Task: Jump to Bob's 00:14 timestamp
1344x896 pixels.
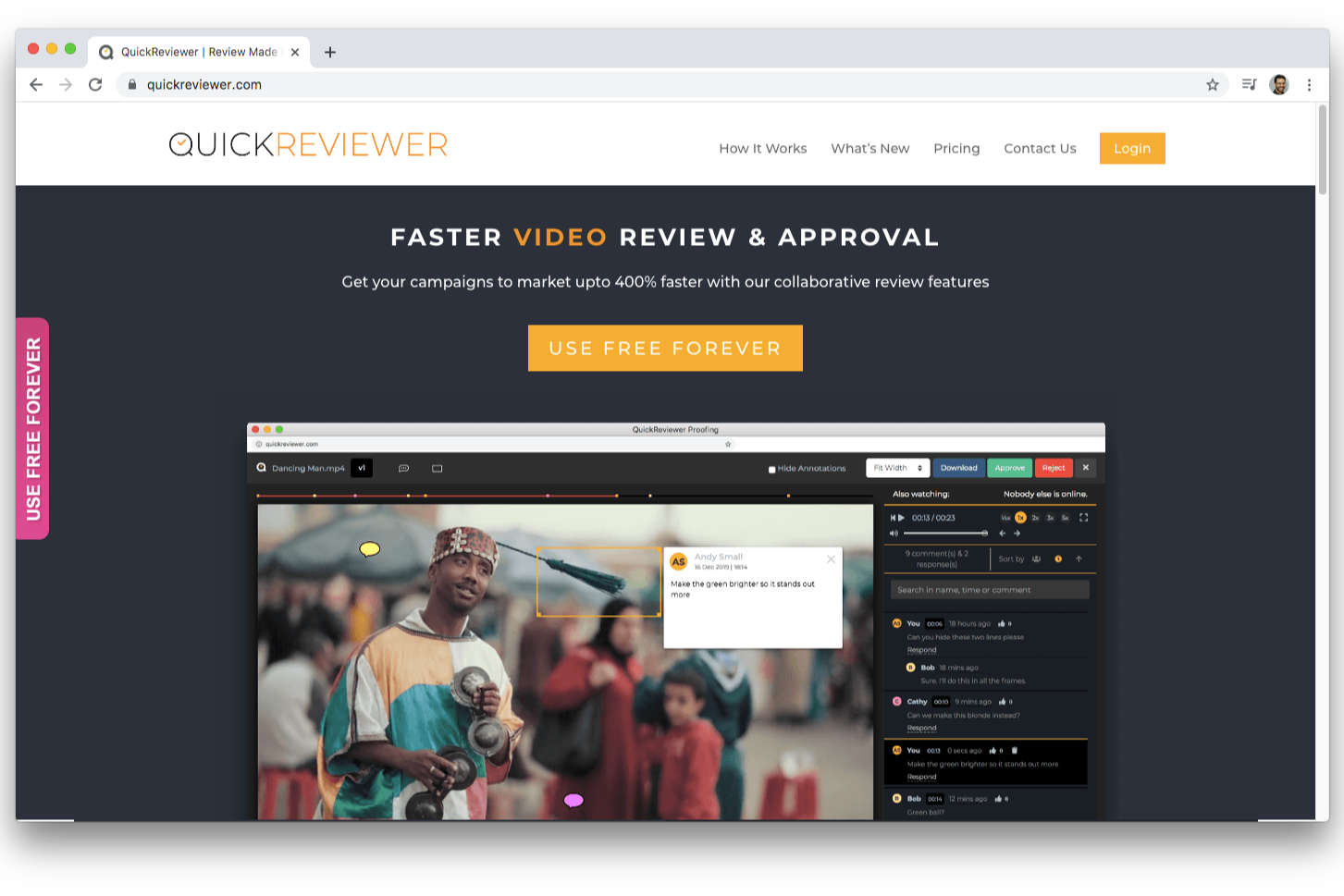Action: pyautogui.click(x=934, y=799)
